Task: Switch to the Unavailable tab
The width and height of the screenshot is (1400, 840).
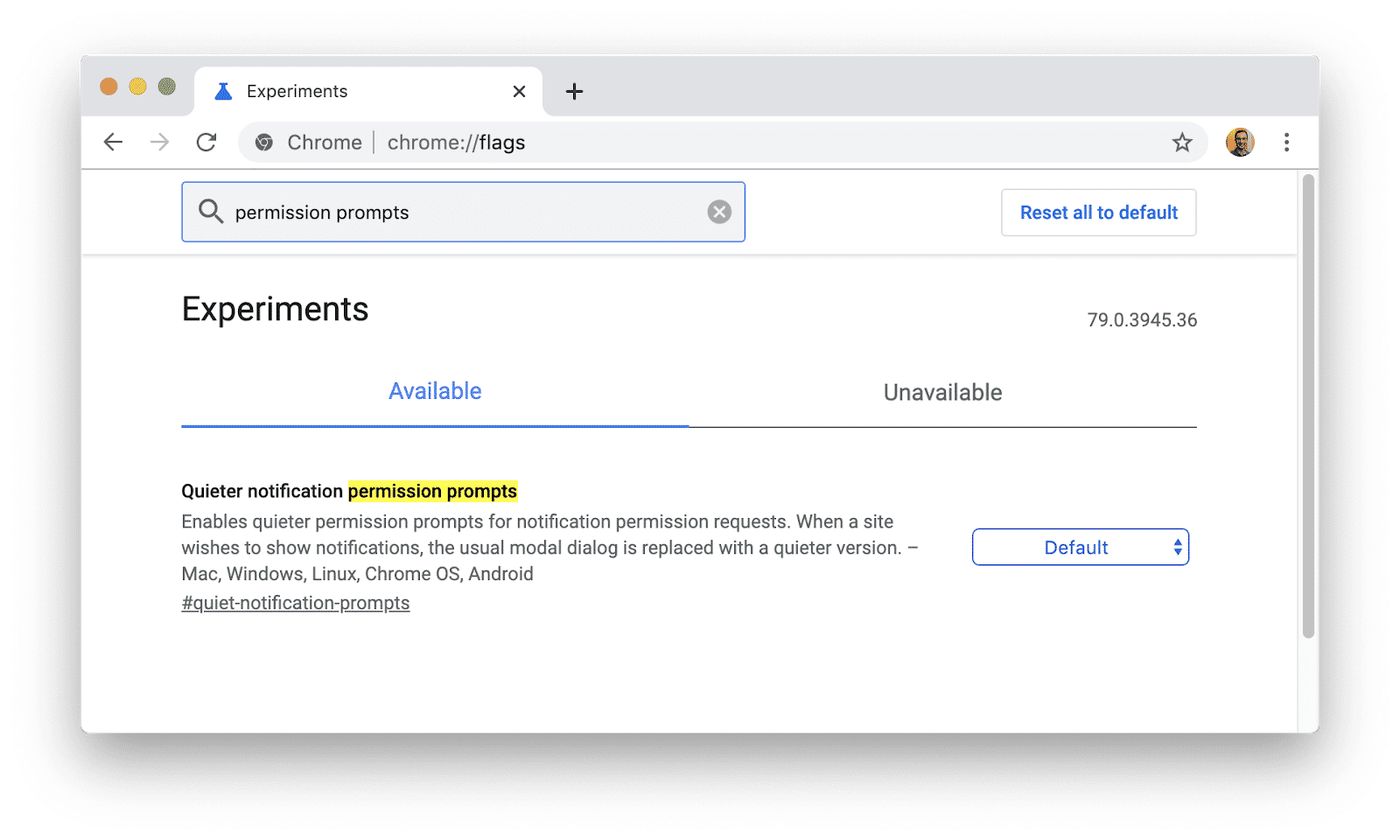Action: 942,392
